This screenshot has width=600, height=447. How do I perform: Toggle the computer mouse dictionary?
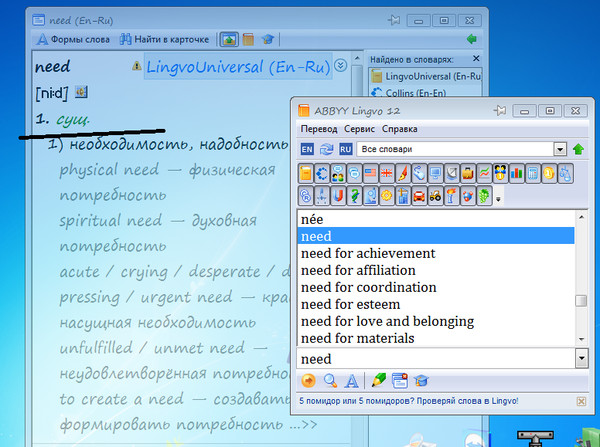419,174
